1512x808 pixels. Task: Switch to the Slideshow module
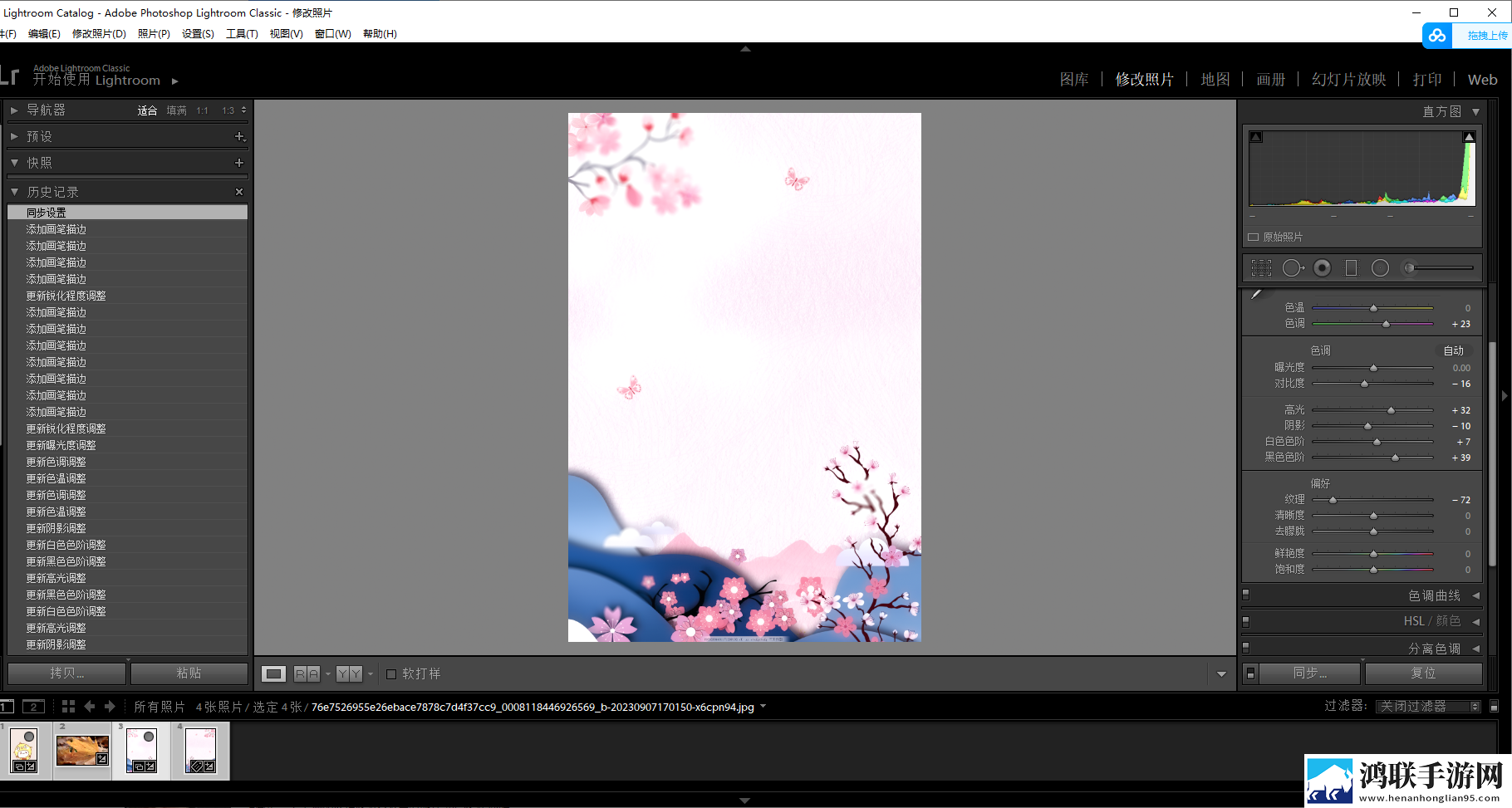tap(1348, 80)
